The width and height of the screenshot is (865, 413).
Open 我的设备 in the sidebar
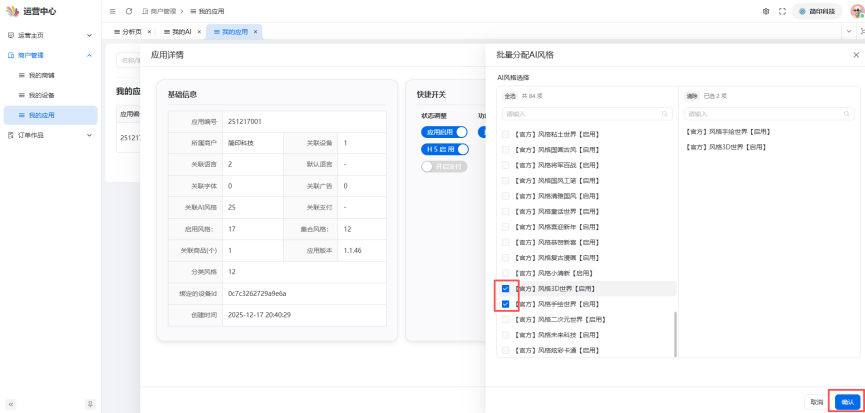pyautogui.click(x=41, y=95)
